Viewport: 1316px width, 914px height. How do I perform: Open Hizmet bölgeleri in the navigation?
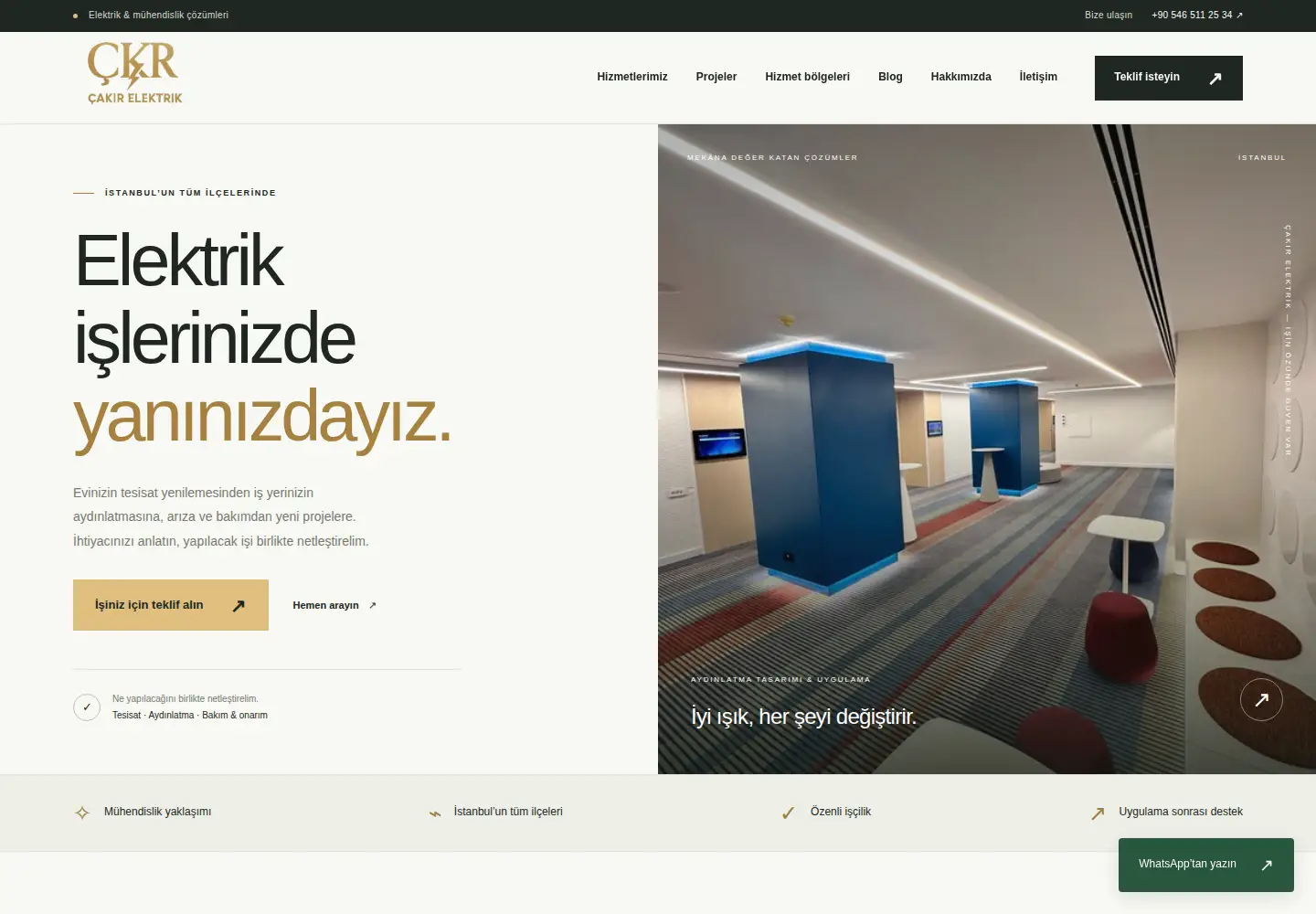coord(808,77)
